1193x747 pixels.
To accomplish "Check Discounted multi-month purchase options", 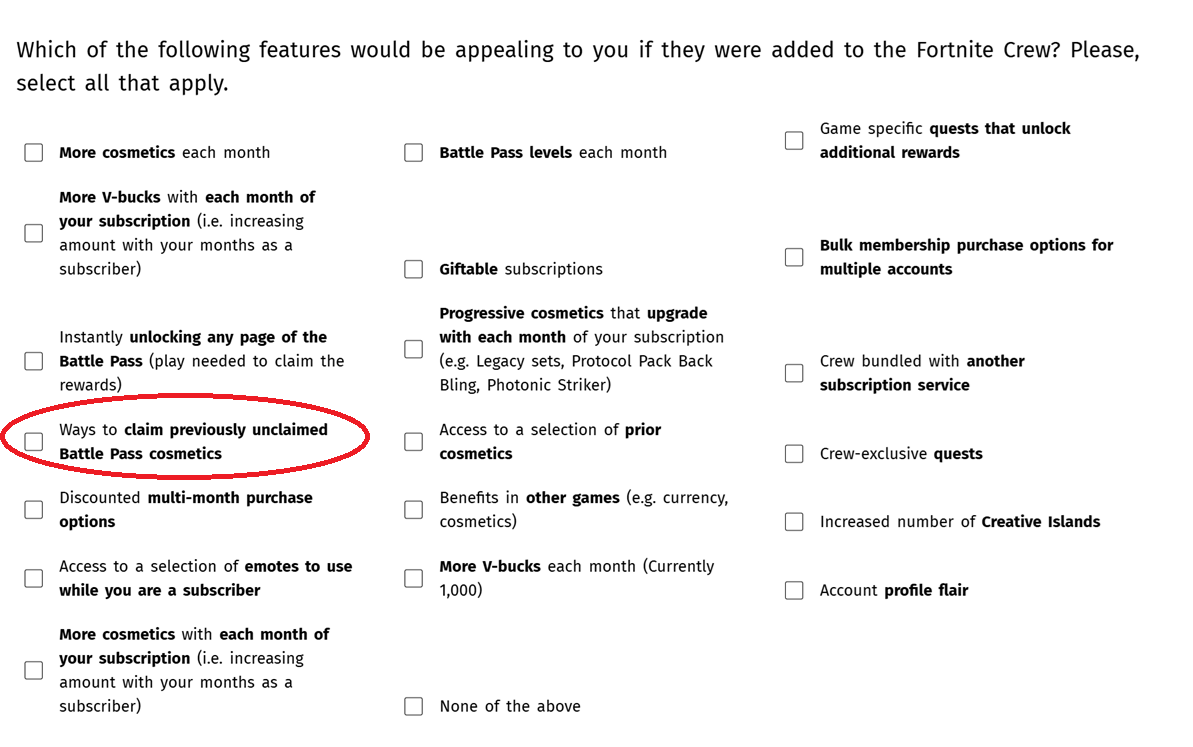I will pos(33,509).
